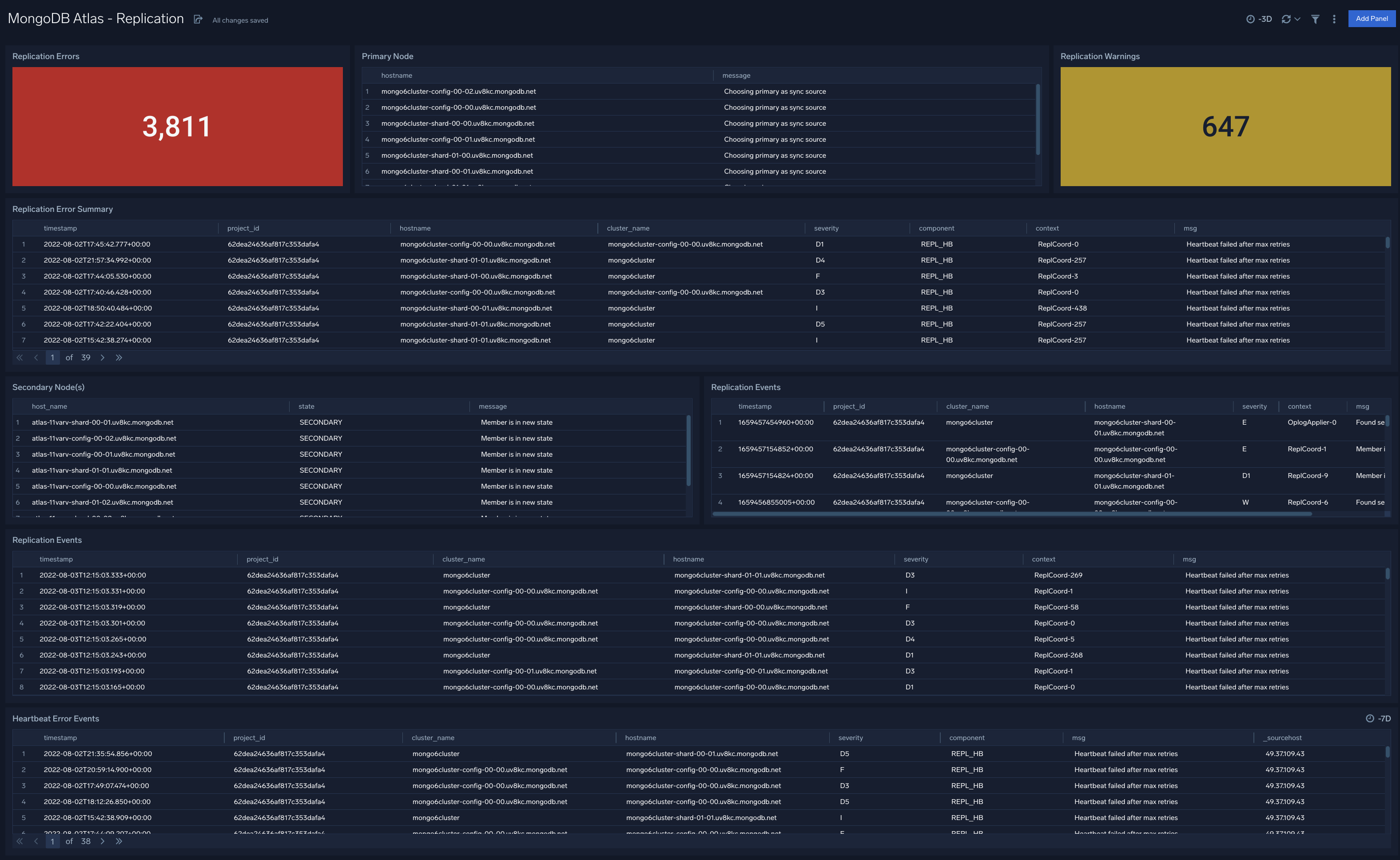Expand the refresh interval dropdown chevron
This screenshot has width=1400, height=860.
pyautogui.click(x=1298, y=19)
